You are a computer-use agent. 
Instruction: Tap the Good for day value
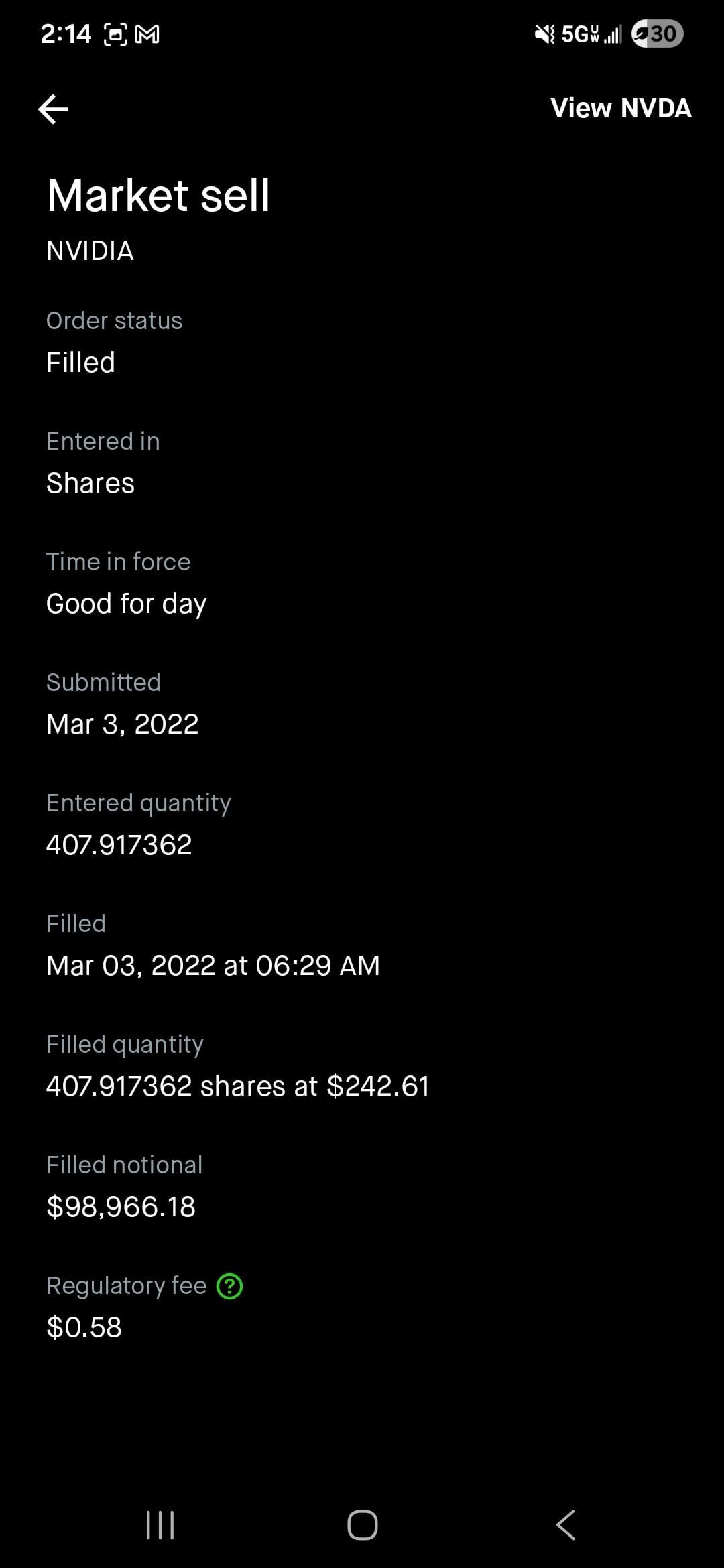(126, 604)
